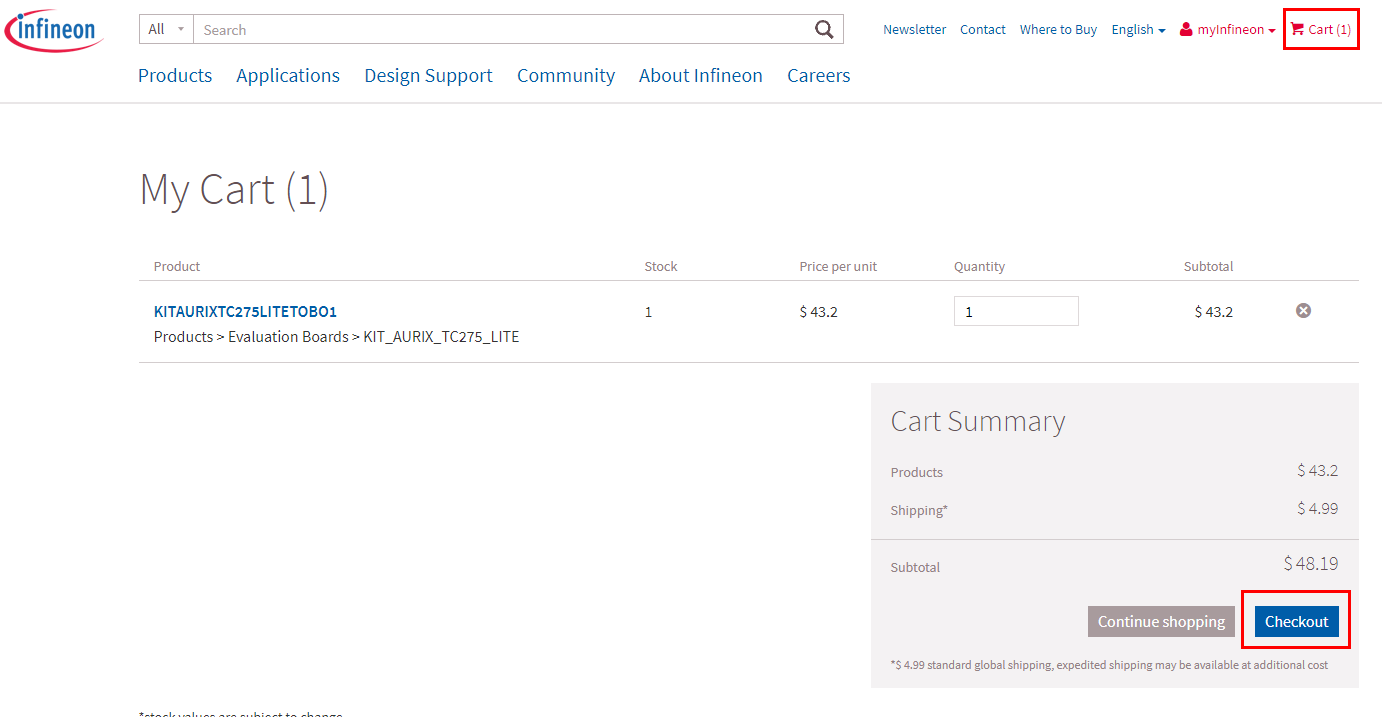Expand the English language dropdown
The width and height of the screenshot is (1382, 717).
click(x=1138, y=30)
